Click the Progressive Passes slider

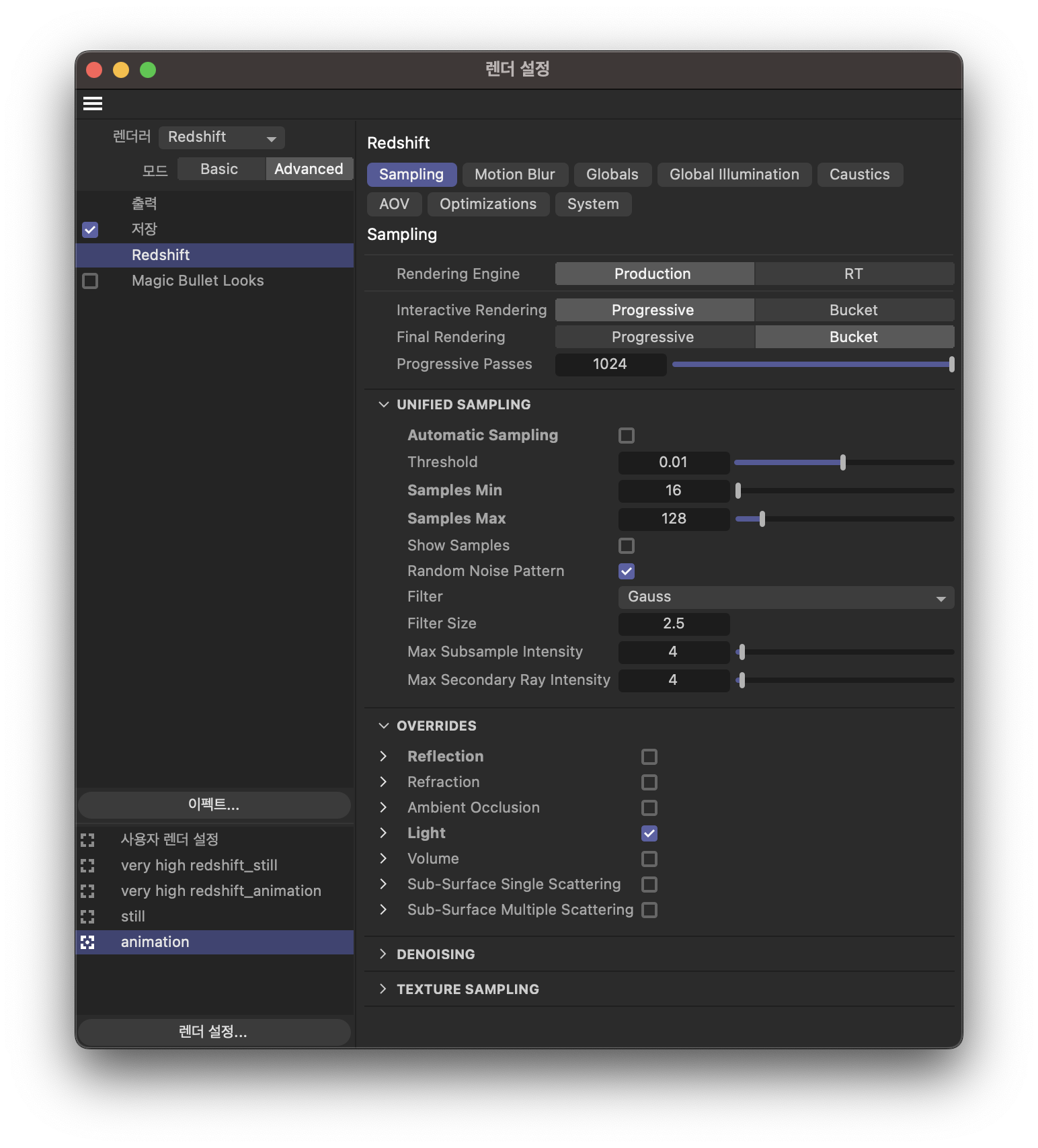(813, 364)
